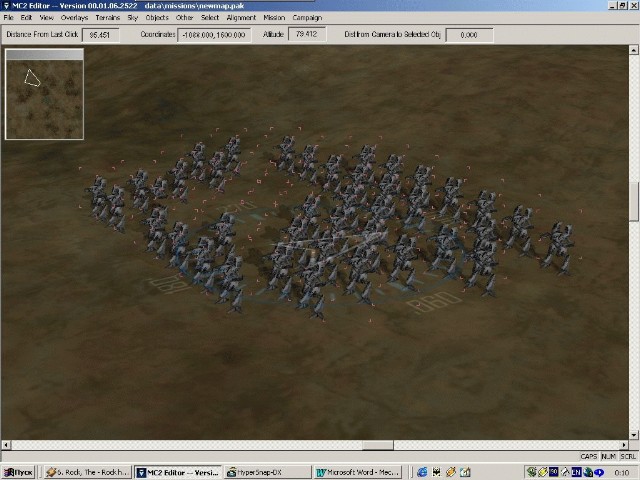Viewport: 640px width, 480px height.
Task: Open the Select menu
Action: [x=210, y=18]
